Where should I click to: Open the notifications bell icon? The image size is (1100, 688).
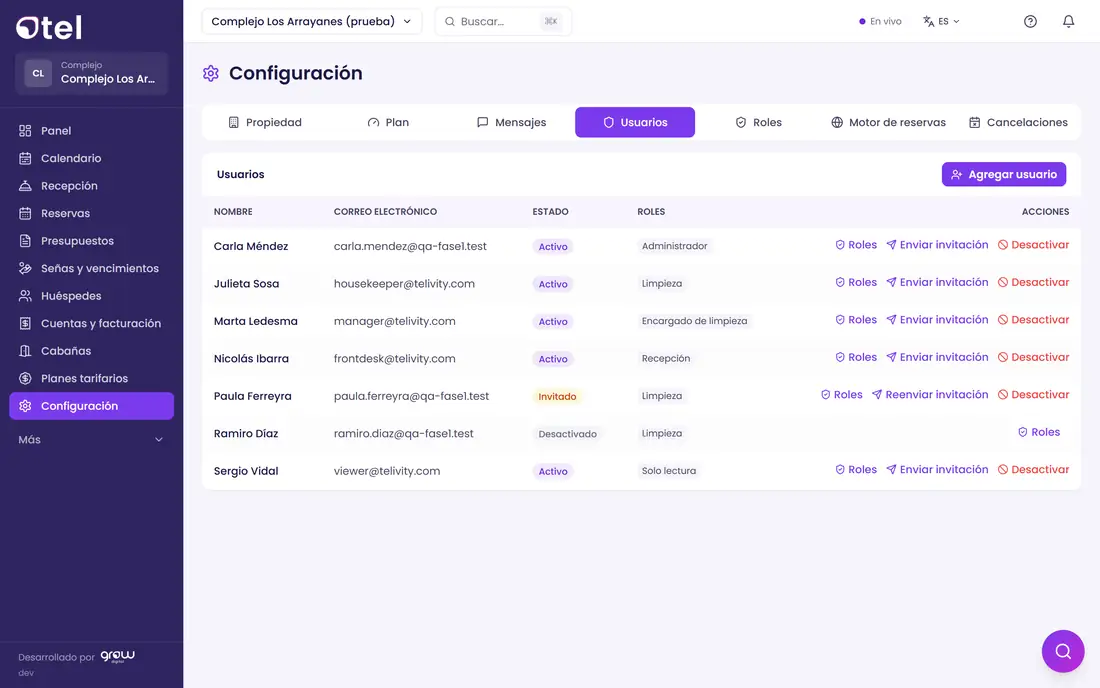click(1068, 21)
